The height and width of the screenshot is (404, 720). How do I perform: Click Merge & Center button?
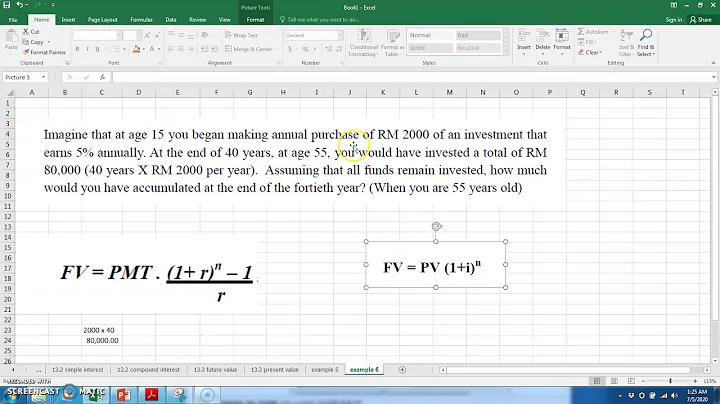coord(250,49)
